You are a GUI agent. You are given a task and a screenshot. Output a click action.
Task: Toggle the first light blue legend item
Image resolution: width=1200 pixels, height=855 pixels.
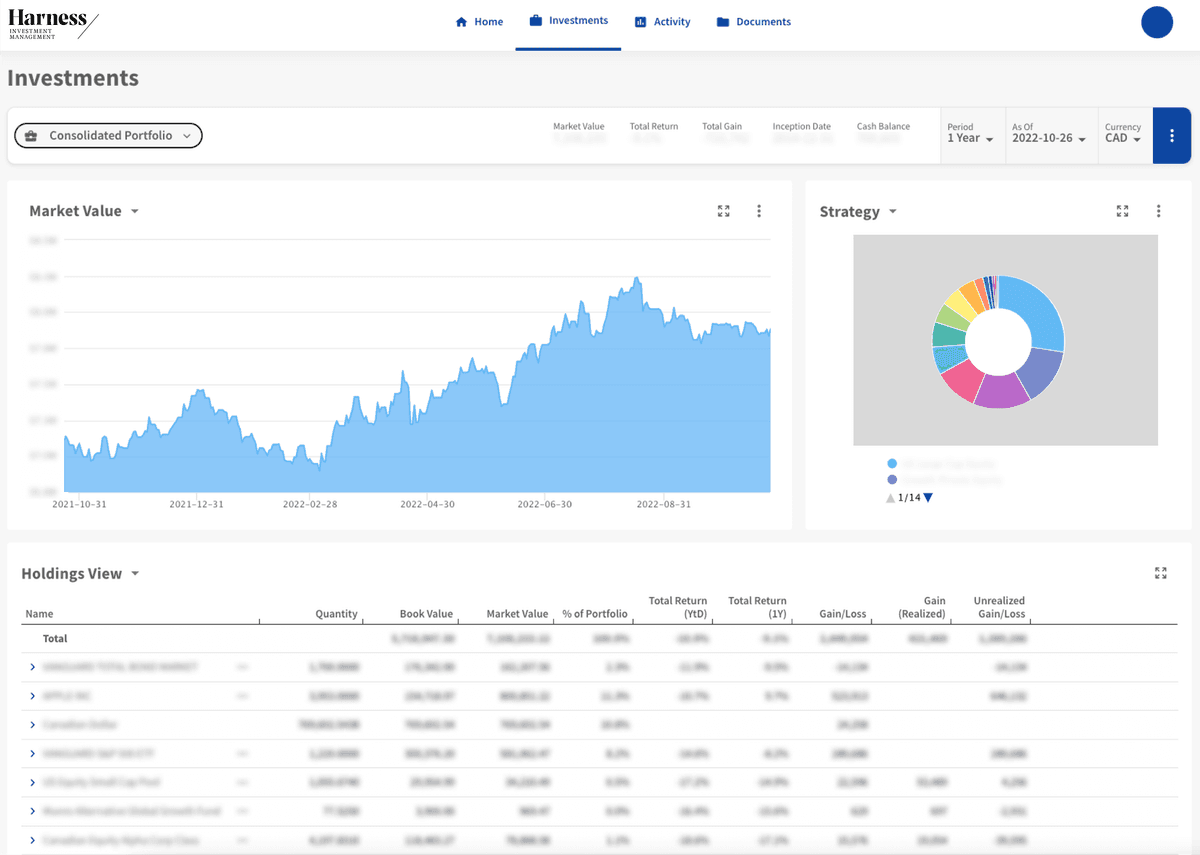tap(892, 464)
